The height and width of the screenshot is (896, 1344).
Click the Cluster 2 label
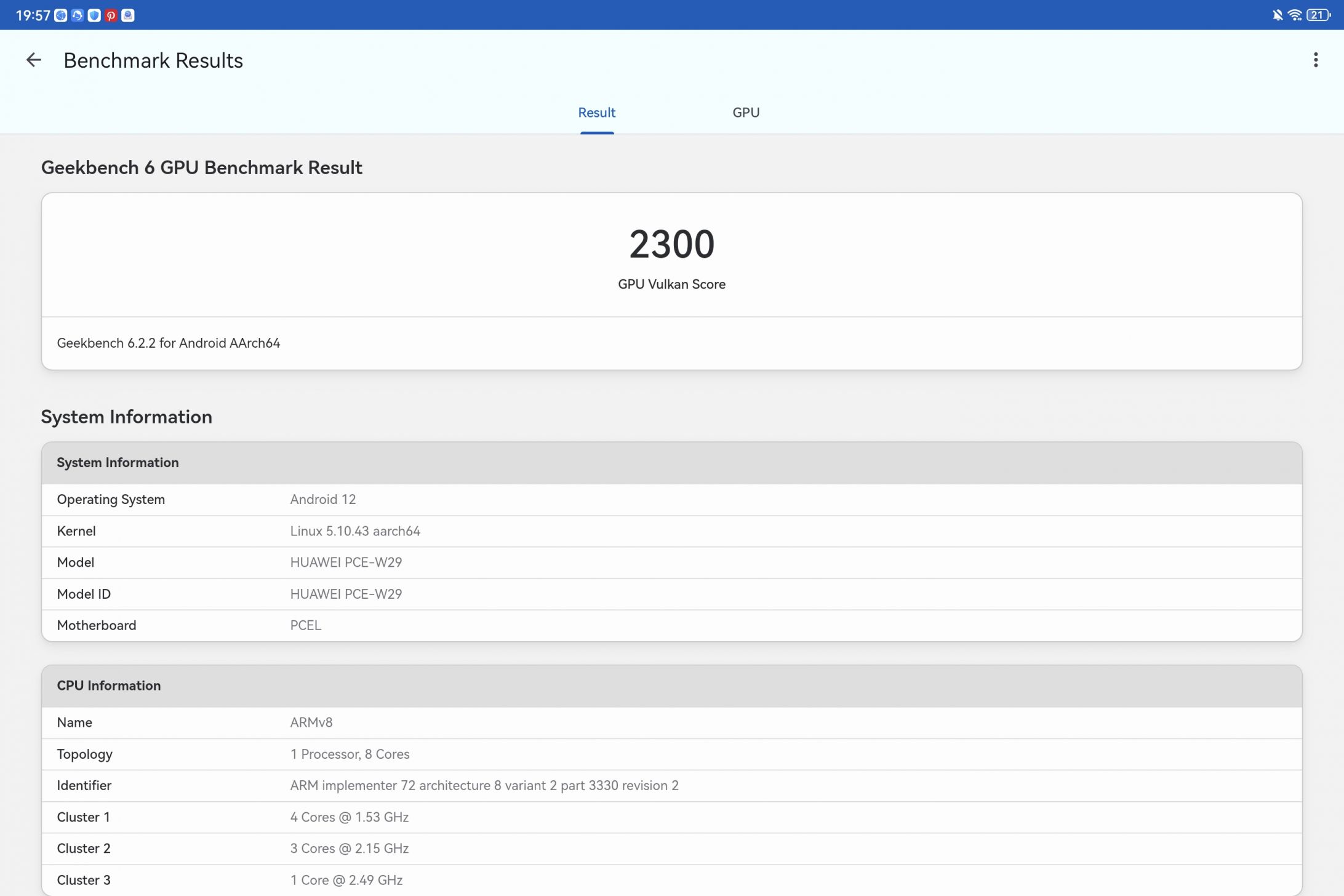(84, 849)
